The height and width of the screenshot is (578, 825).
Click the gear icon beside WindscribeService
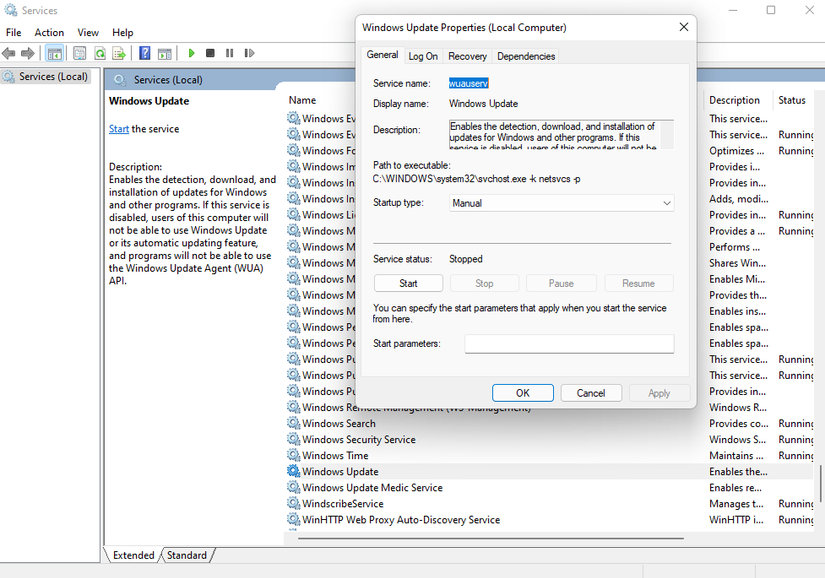(294, 503)
